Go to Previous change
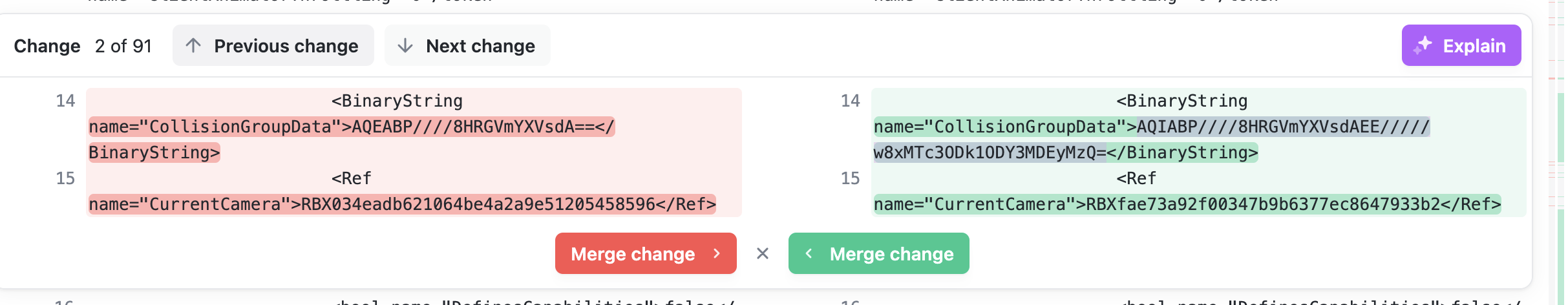This screenshot has height=305, width=1568. point(273,45)
